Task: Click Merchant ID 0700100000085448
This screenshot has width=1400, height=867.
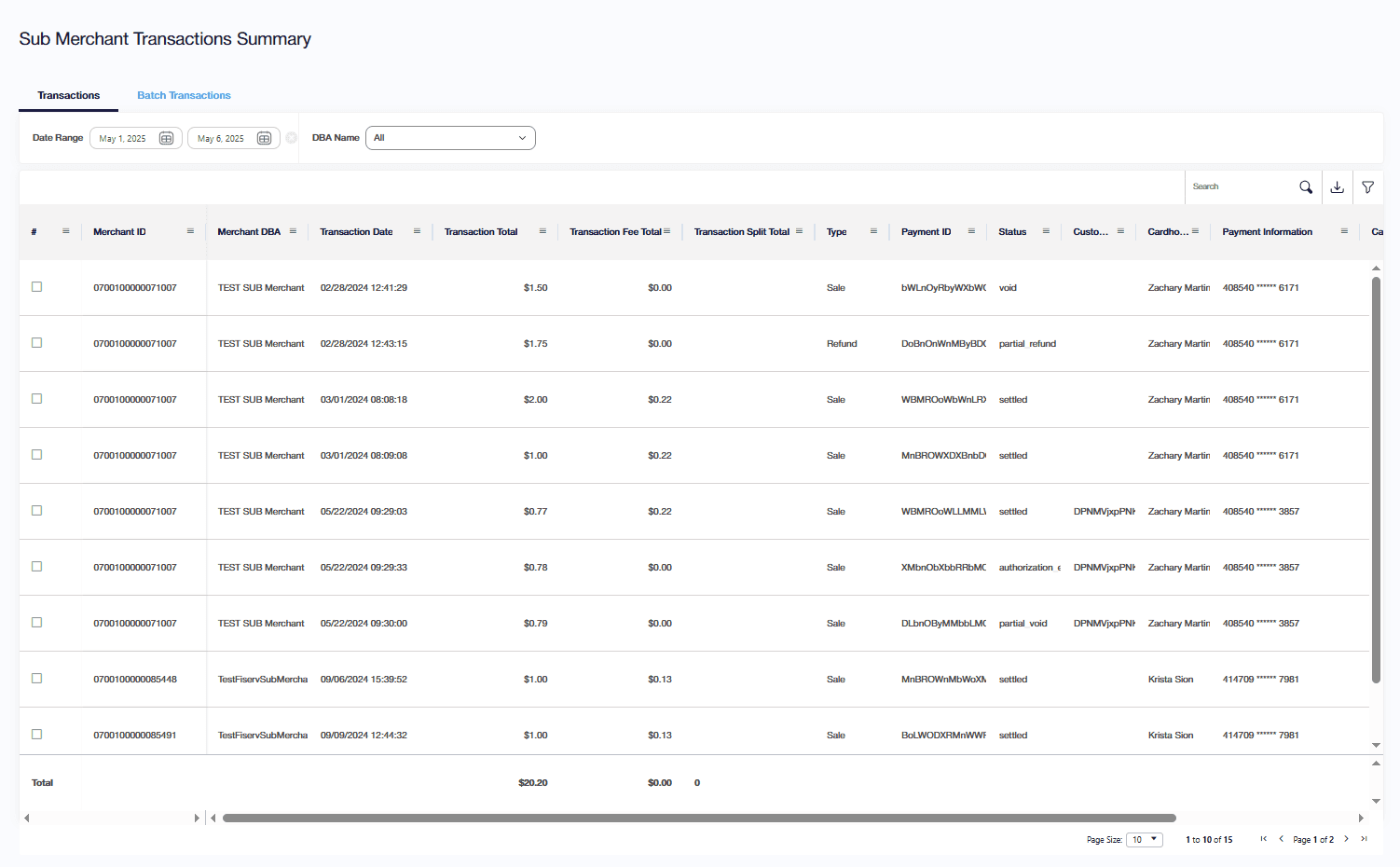Action: tap(135, 679)
